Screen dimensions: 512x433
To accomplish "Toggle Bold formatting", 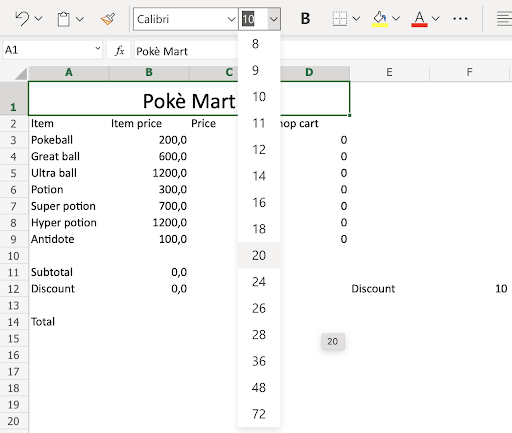I will point(305,19).
